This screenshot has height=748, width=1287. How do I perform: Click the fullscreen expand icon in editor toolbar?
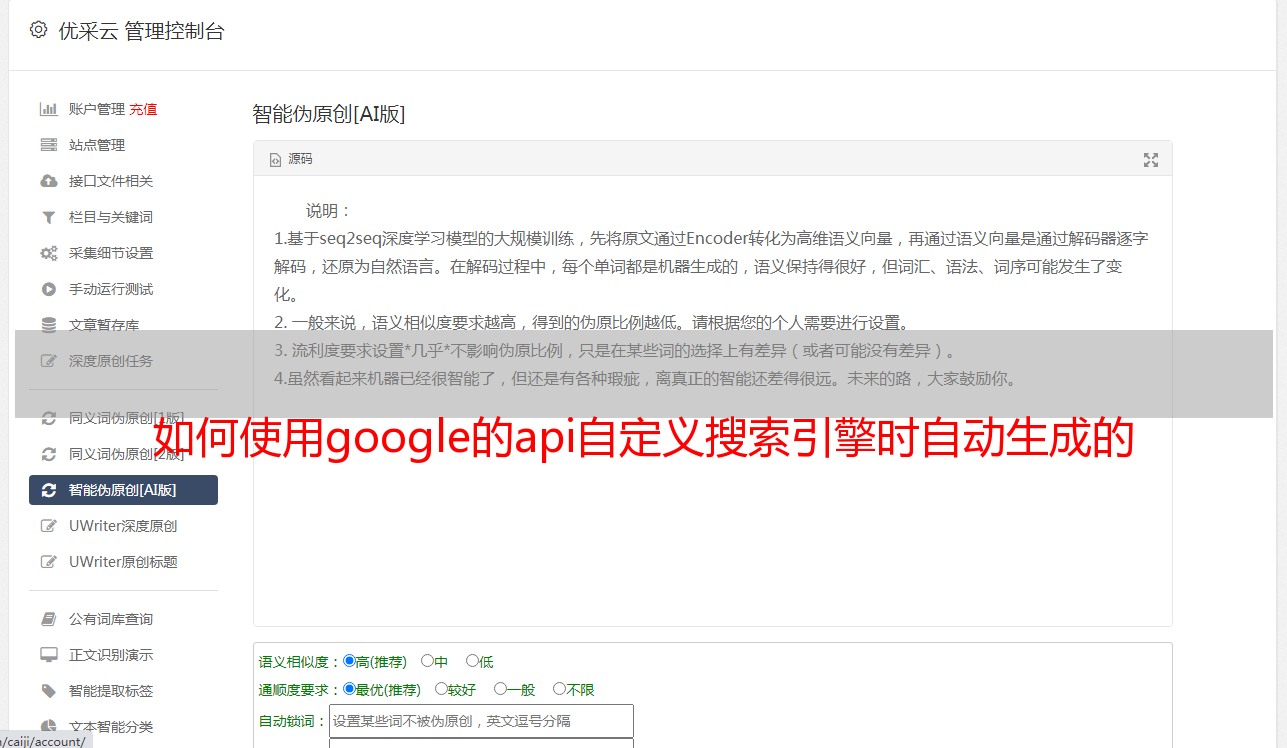click(x=1150, y=160)
